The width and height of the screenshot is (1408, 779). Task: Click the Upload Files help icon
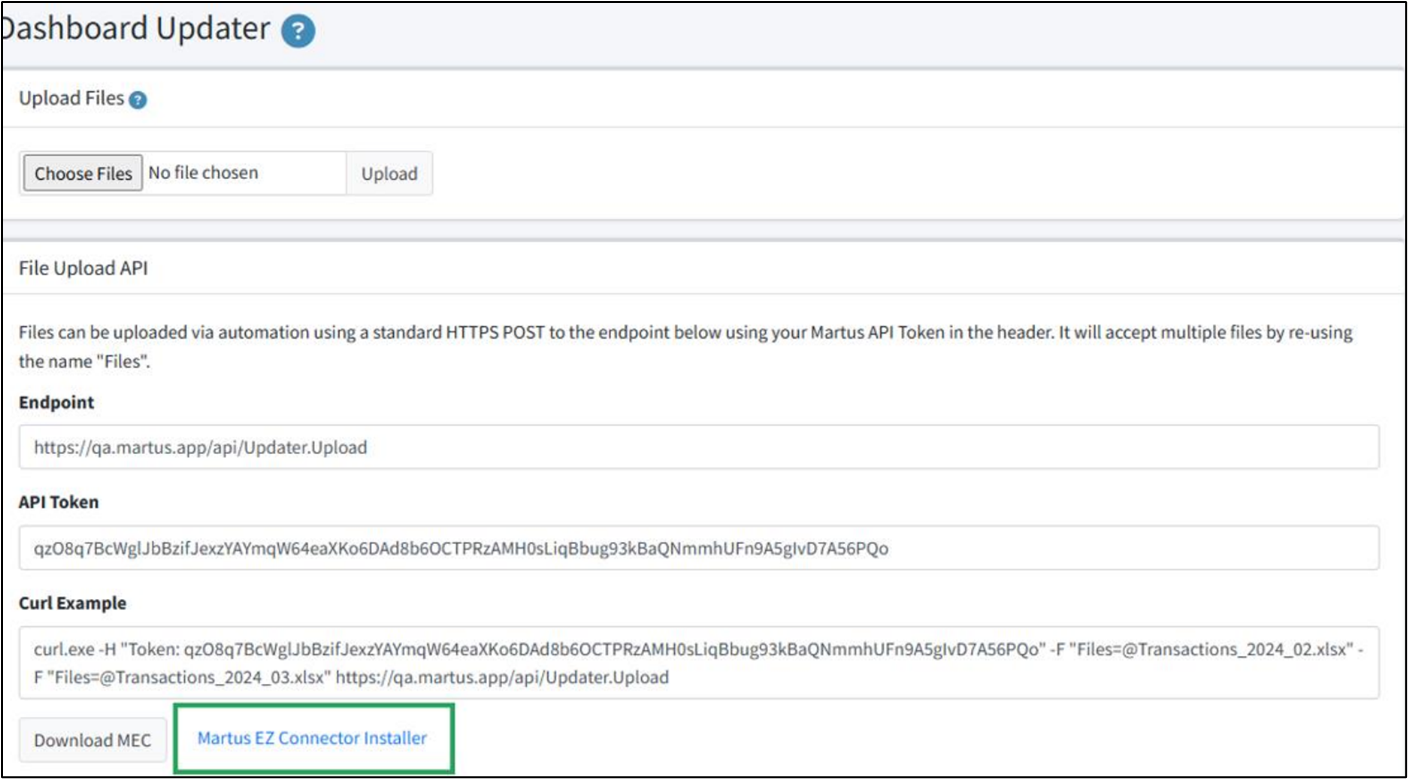click(138, 100)
